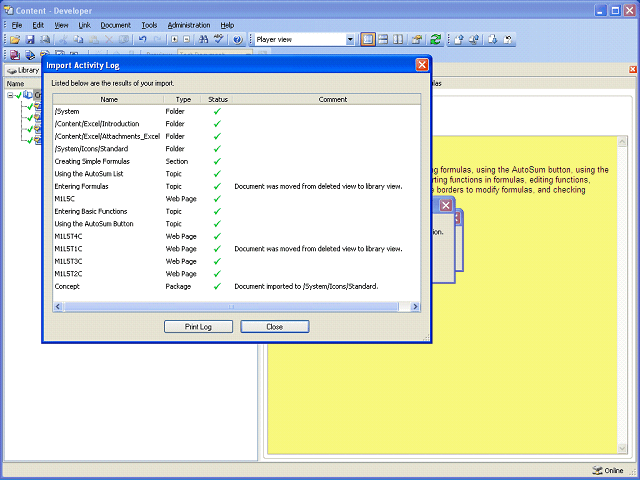
Task: Open the Document menu
Action: pyautogui.click(x=116, y=25)
